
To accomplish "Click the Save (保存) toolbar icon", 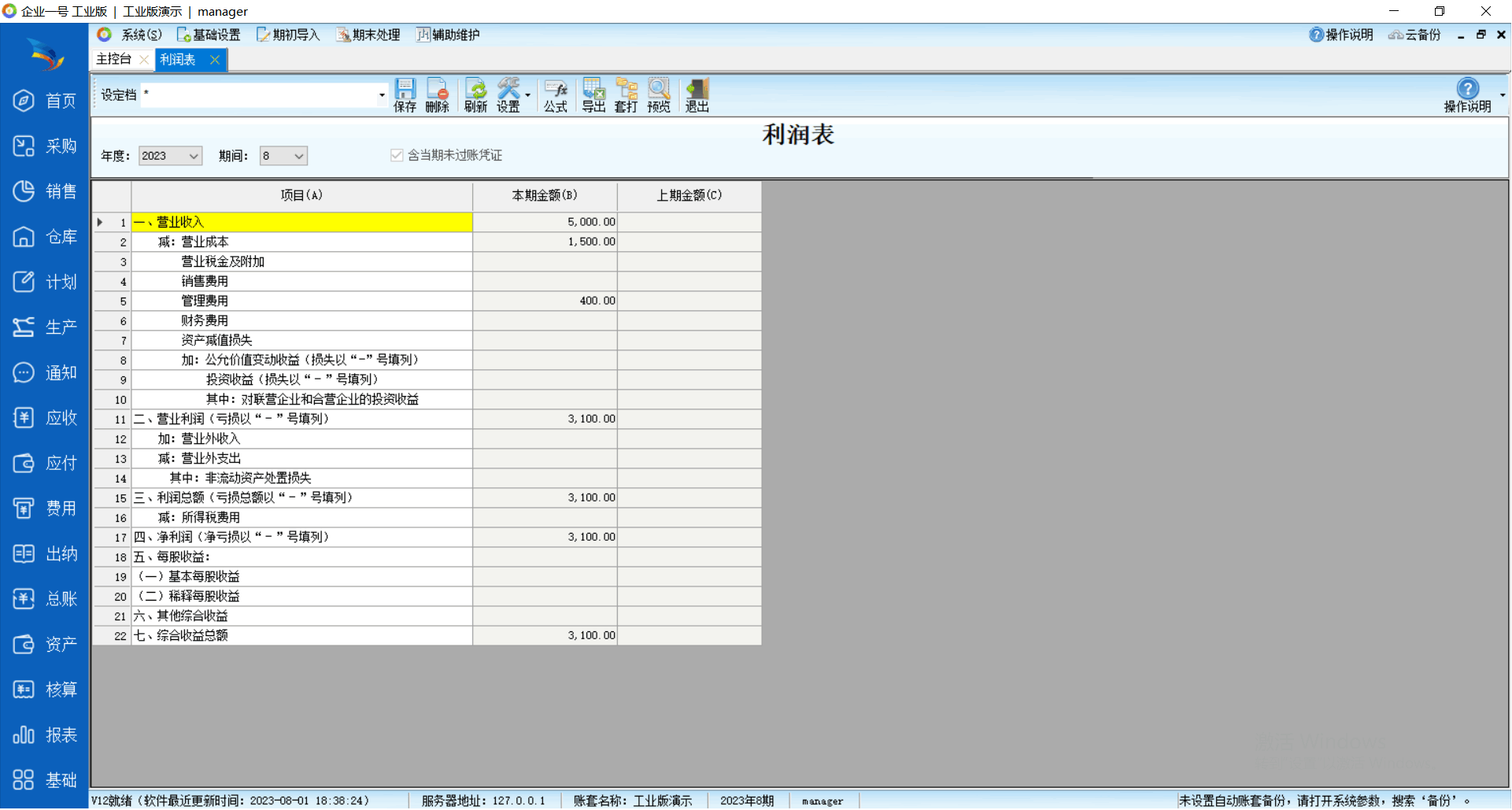I will 405,95.
